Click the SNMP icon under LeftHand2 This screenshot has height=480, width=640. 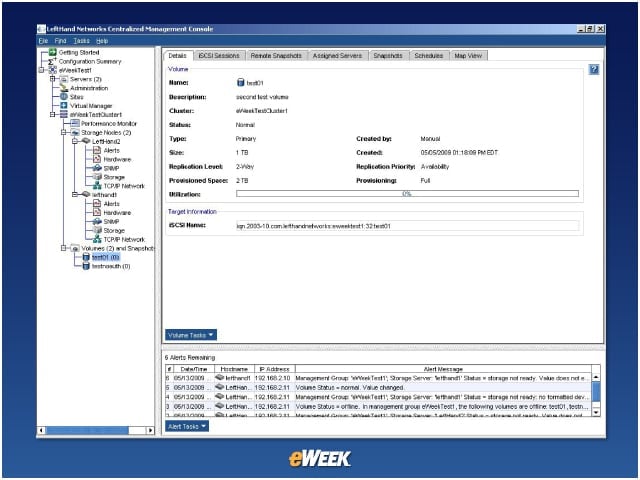click(97, 168)
